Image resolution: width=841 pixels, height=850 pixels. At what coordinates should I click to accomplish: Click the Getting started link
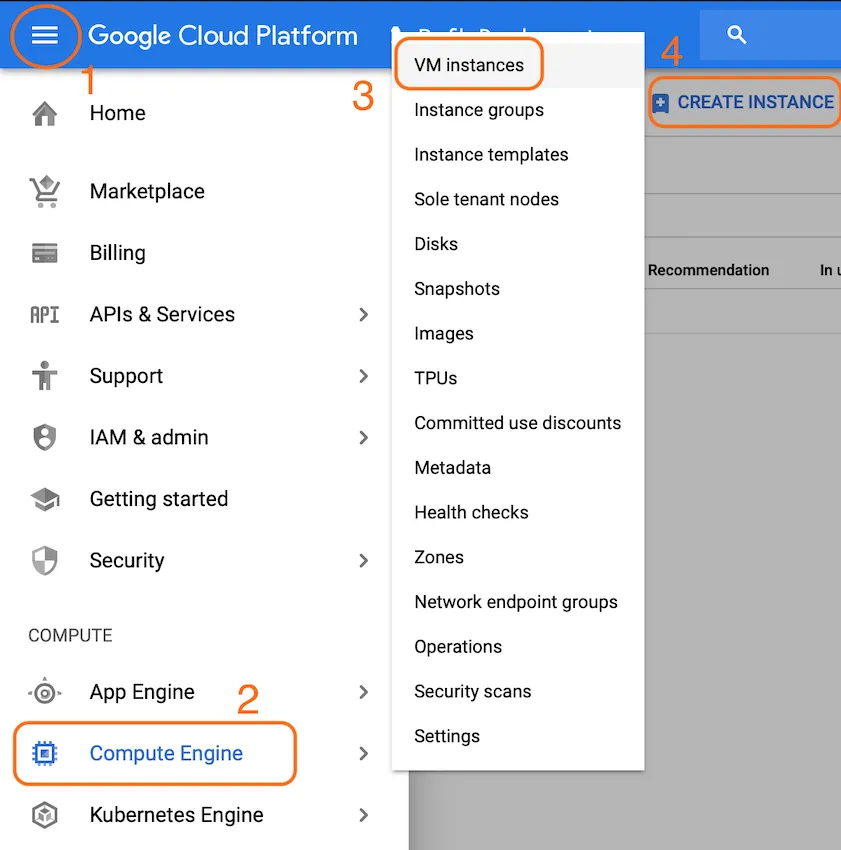pos(159,499)
